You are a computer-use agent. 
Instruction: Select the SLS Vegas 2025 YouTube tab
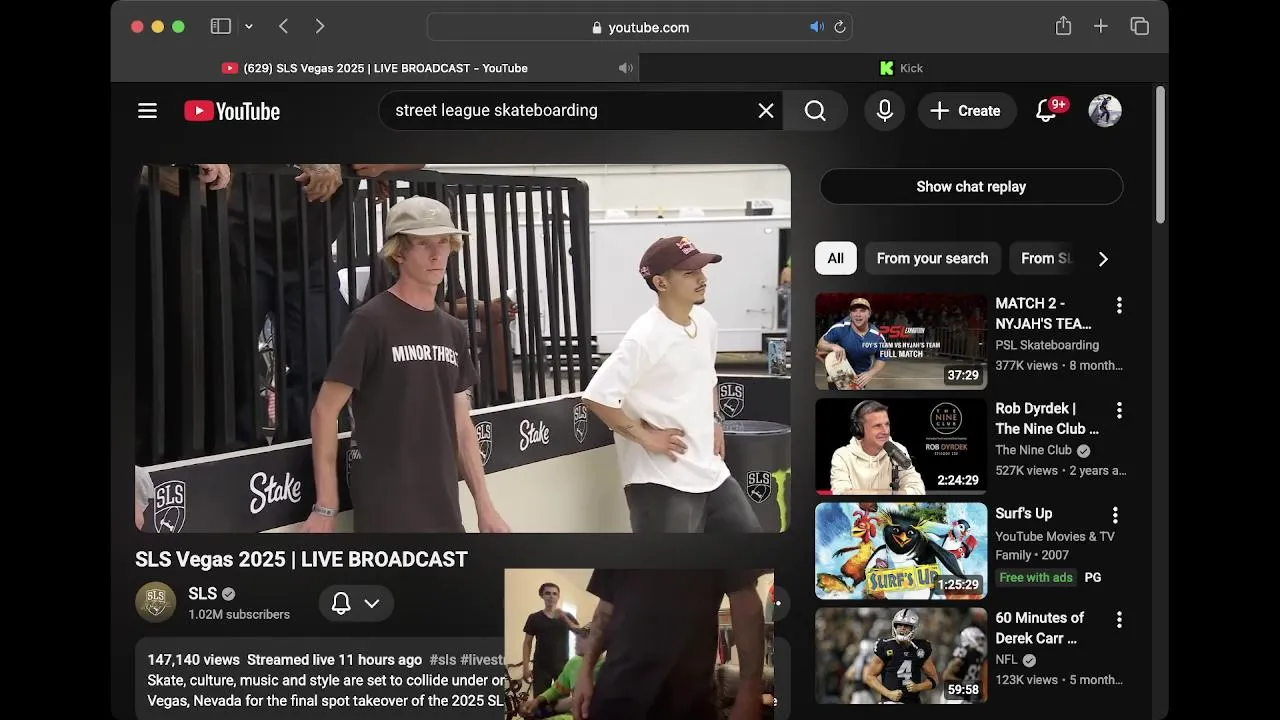(375, 68)
